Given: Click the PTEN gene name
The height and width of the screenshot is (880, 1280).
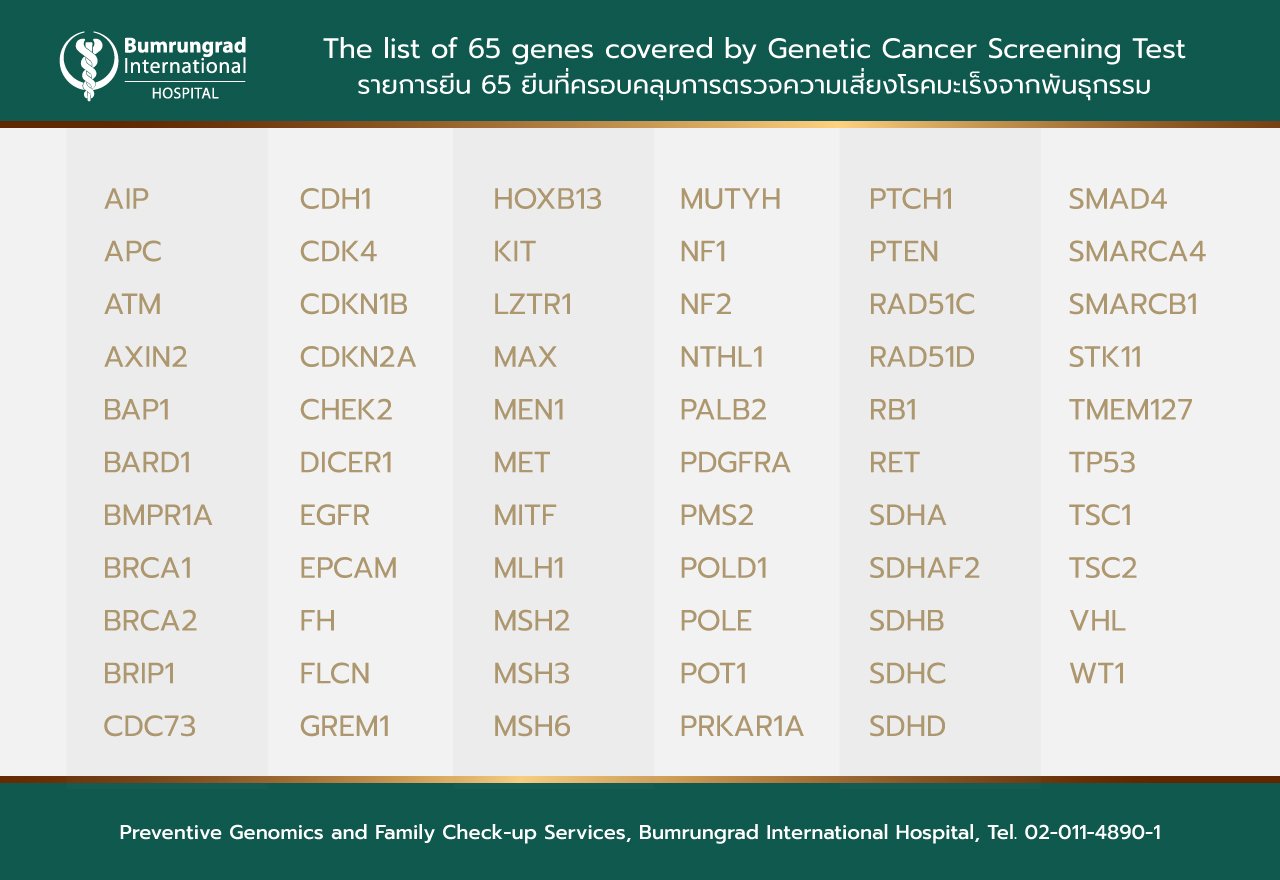Looking at the screenshot, I should (x=904, y=252).
